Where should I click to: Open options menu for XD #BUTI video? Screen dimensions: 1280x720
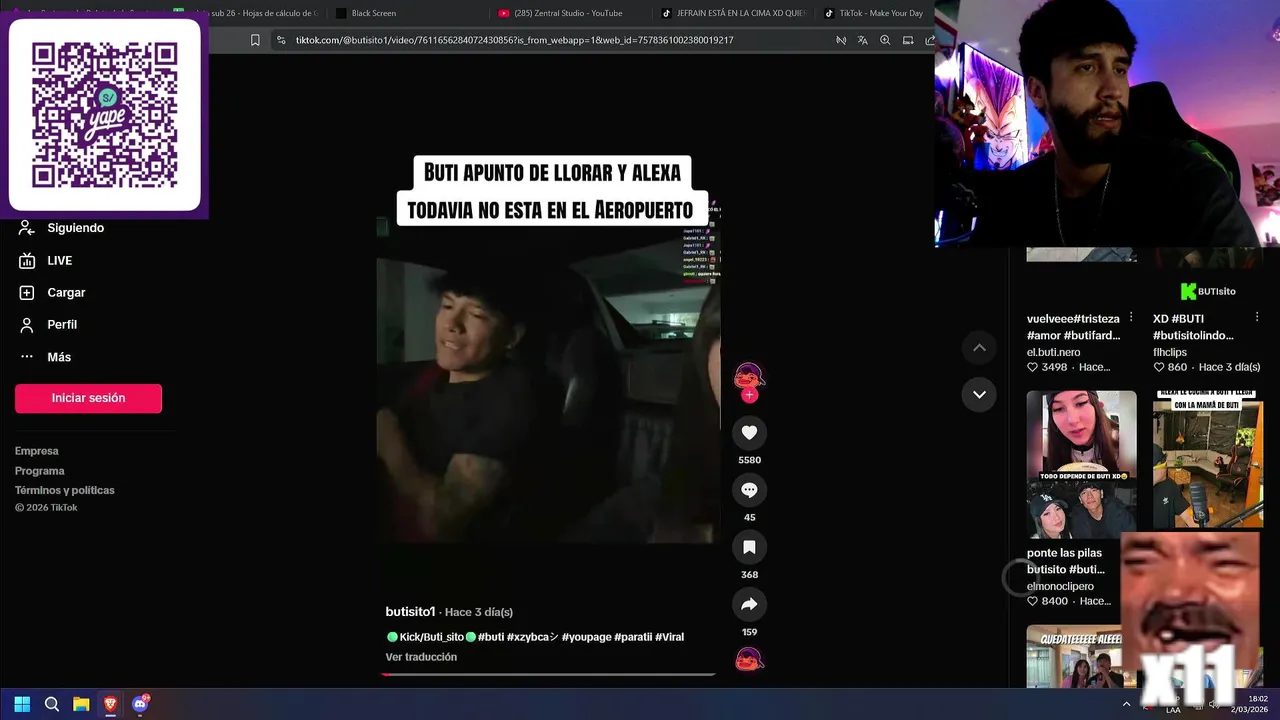tap(1257, 317)
